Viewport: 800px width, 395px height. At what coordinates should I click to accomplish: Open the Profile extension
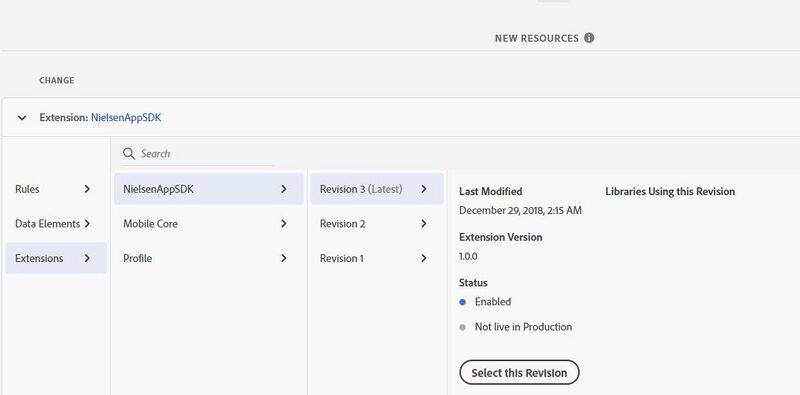(209, 258)
